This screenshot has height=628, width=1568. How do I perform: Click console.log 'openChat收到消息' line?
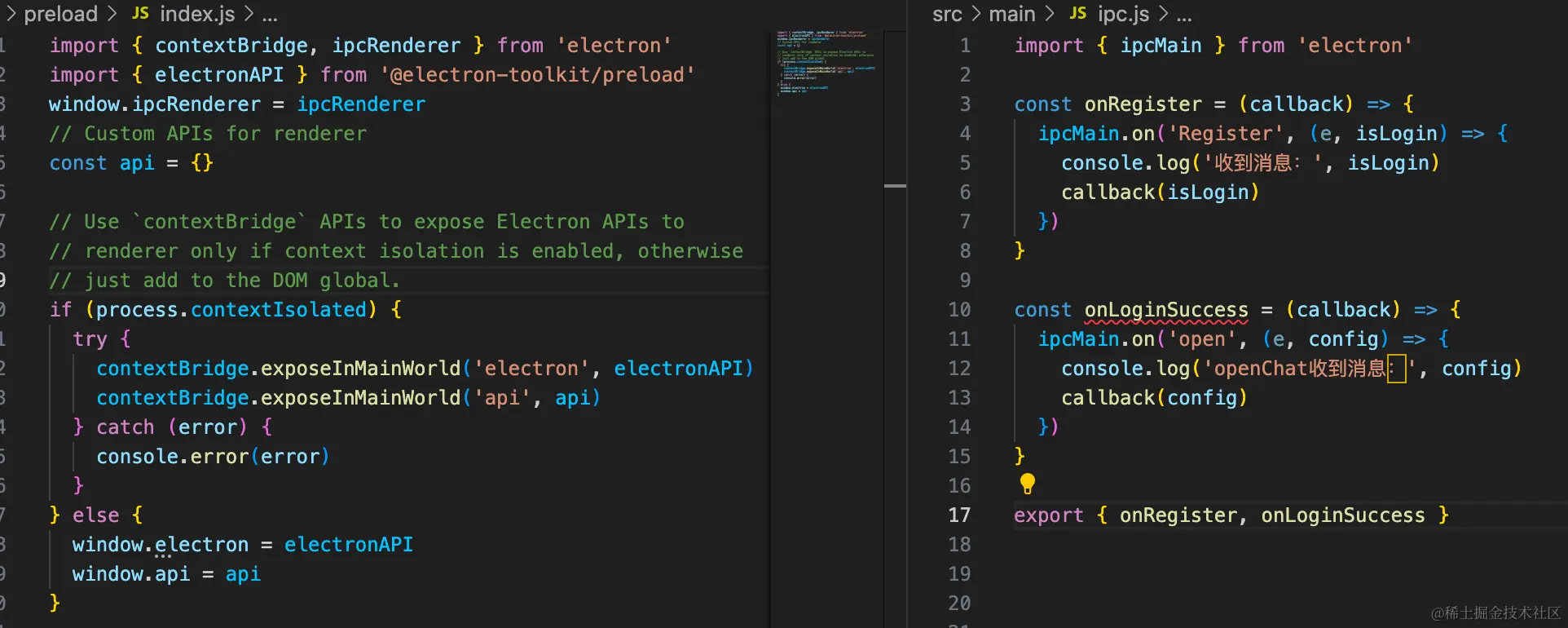point(1291,369)
